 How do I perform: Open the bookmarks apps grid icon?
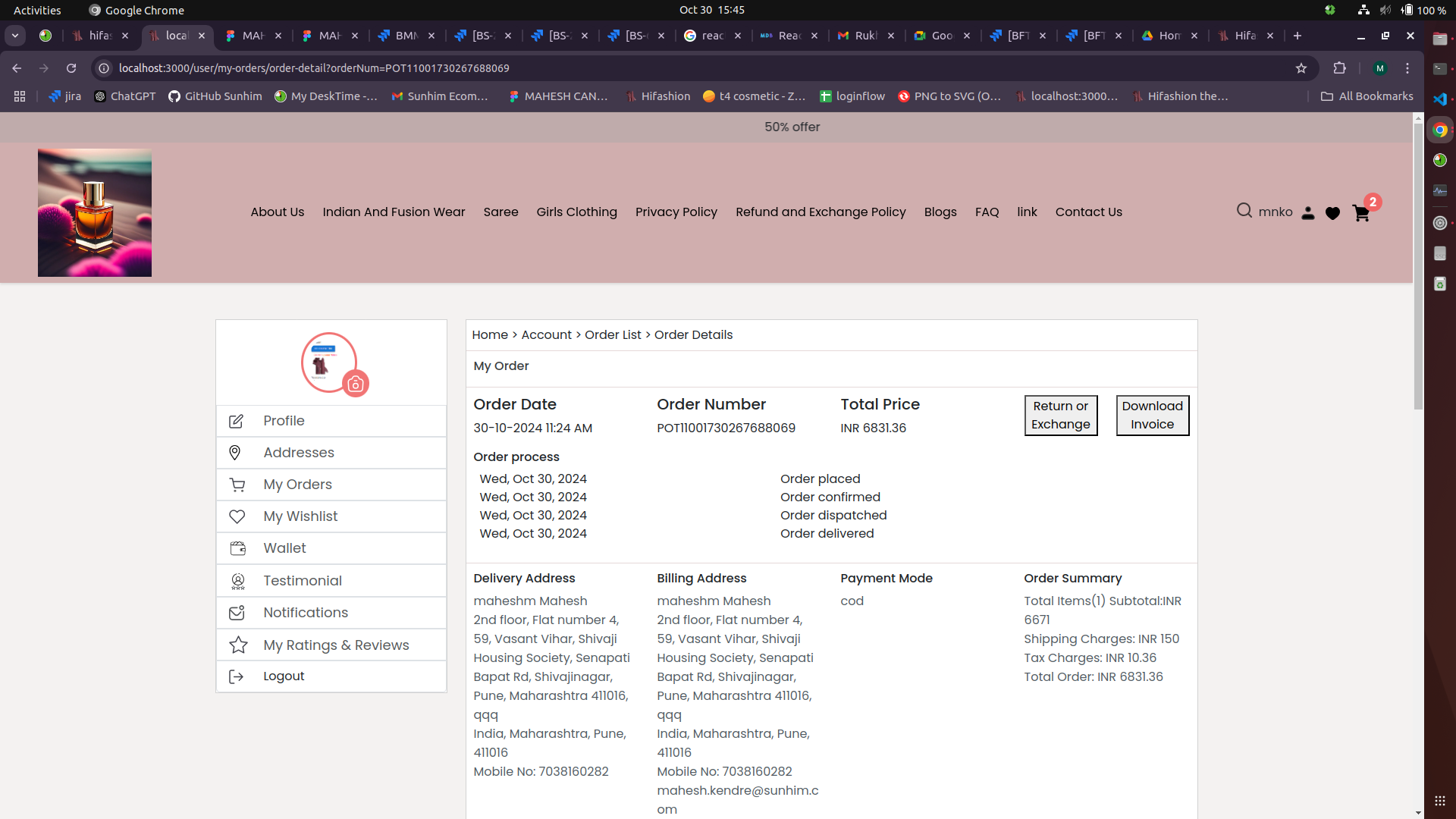pos(20,96)
